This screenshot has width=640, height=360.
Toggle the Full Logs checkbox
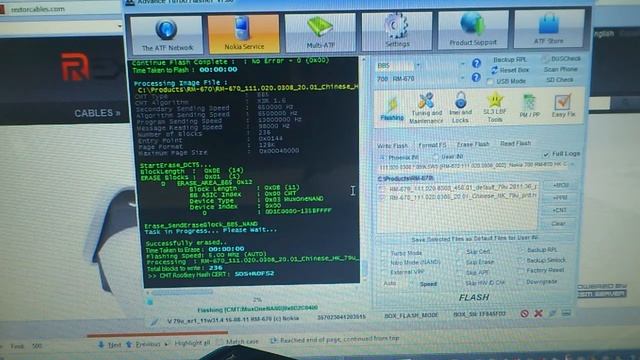tap(546, 154)
